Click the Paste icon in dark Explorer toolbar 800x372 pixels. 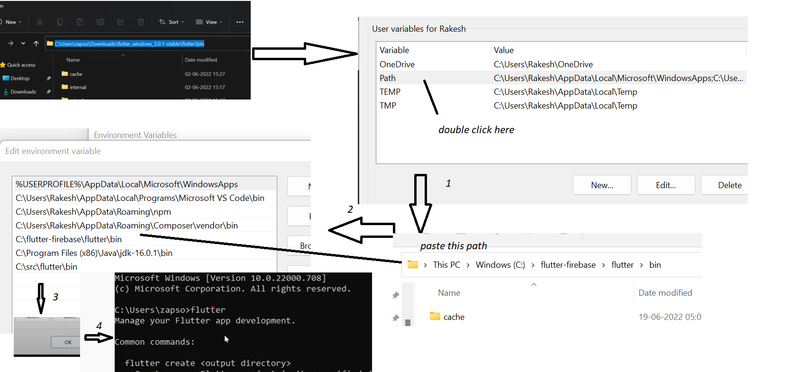80,22
